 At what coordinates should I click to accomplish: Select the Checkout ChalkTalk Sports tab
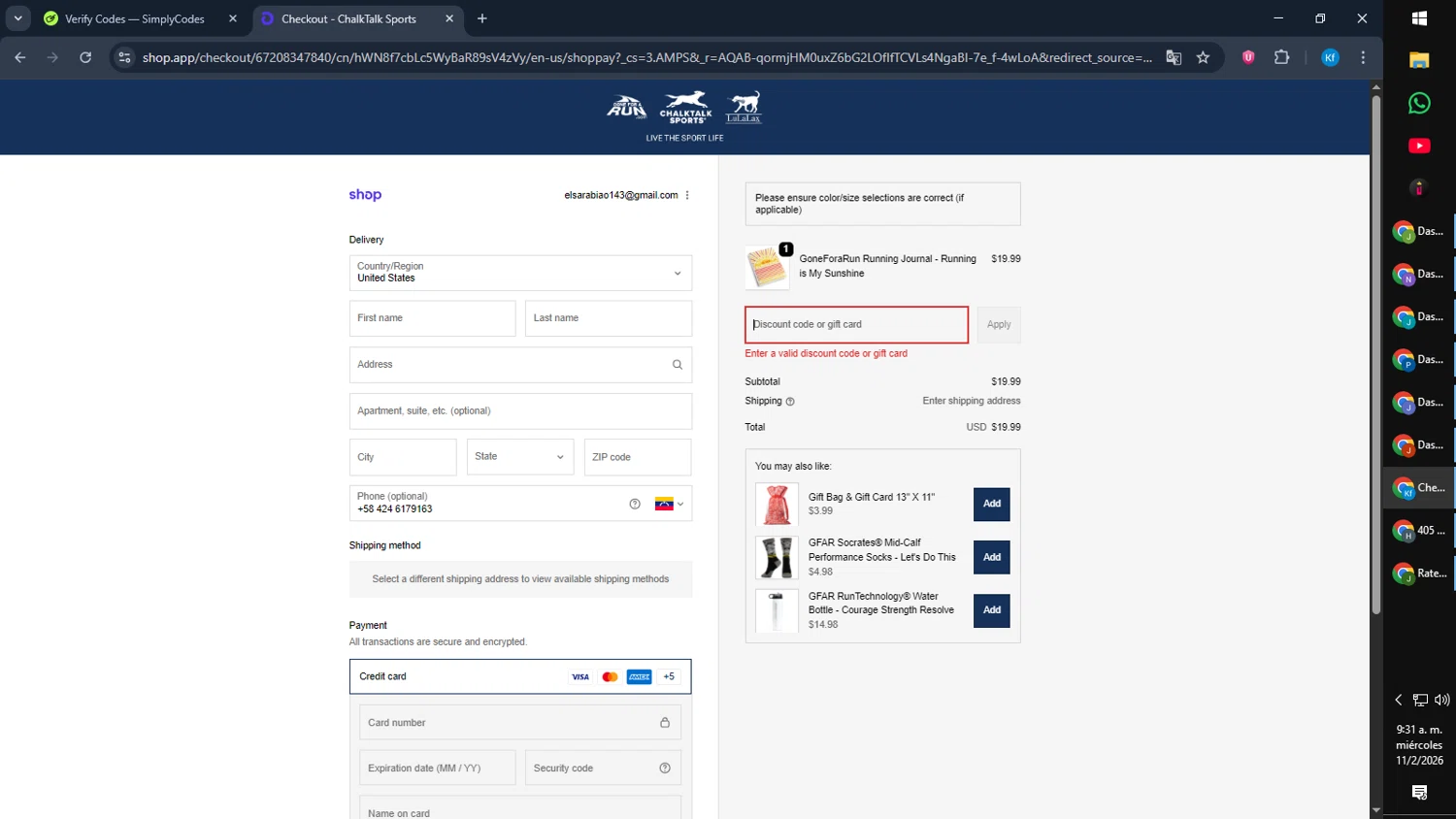tap(348, 18)
